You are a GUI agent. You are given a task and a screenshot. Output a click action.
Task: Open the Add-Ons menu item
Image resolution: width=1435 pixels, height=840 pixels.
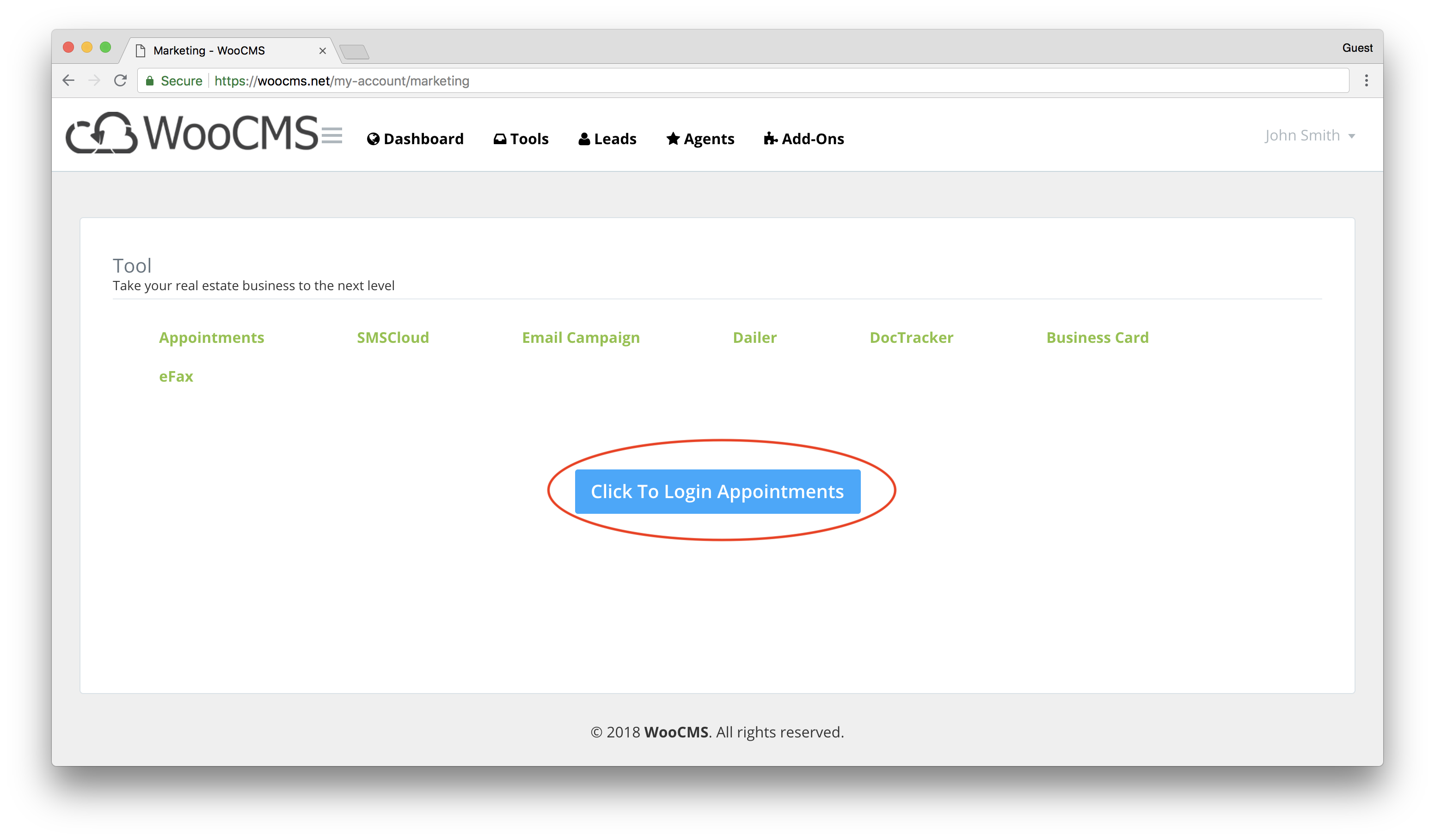tap(803, 139)
